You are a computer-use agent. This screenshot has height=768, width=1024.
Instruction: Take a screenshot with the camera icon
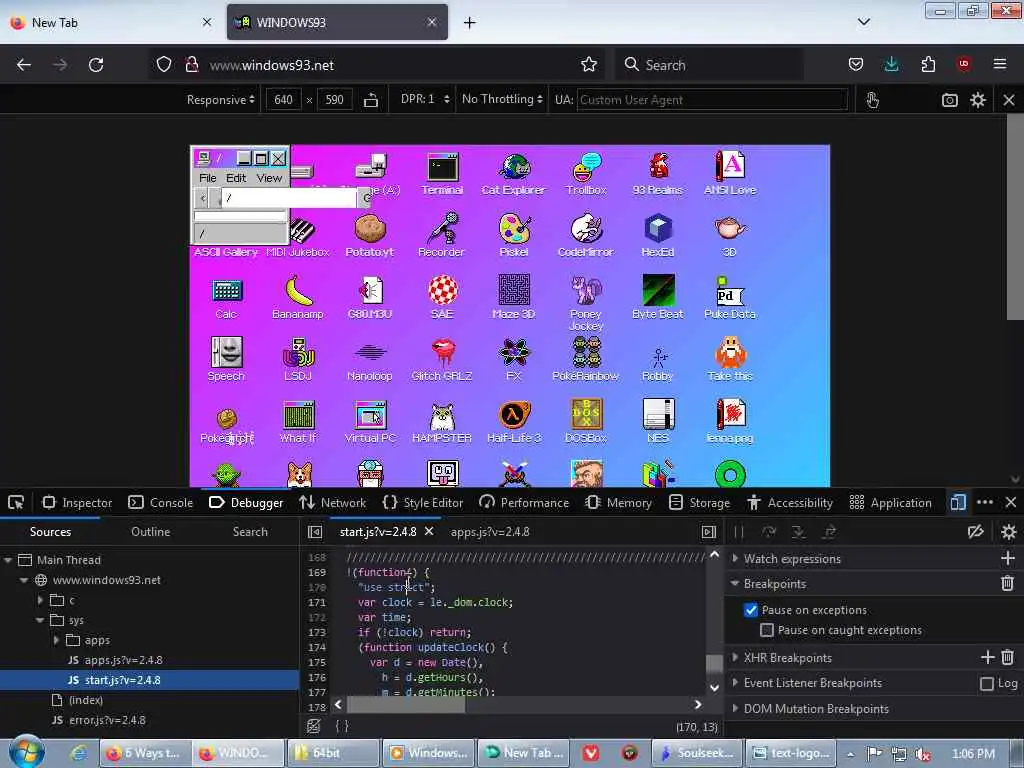click(950, 100)
